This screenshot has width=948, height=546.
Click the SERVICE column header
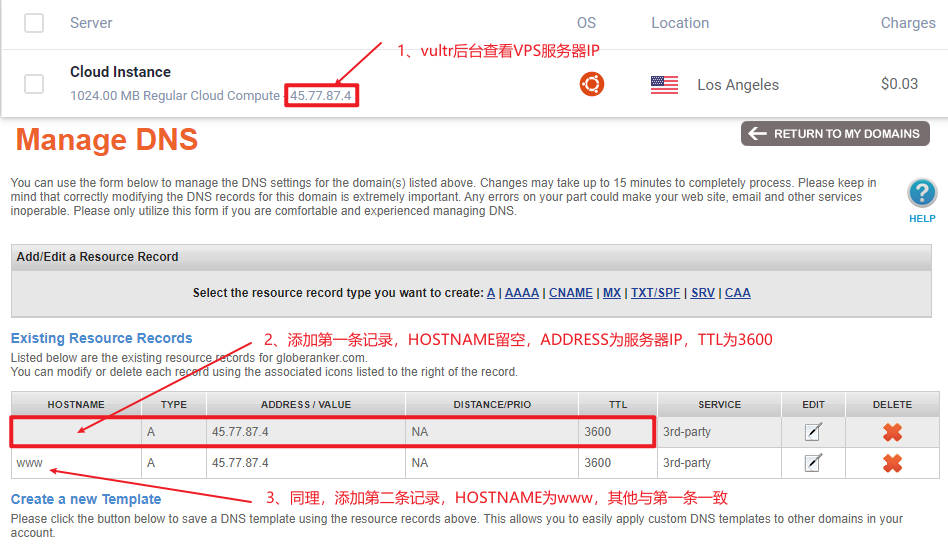click(x=719, y=405)
